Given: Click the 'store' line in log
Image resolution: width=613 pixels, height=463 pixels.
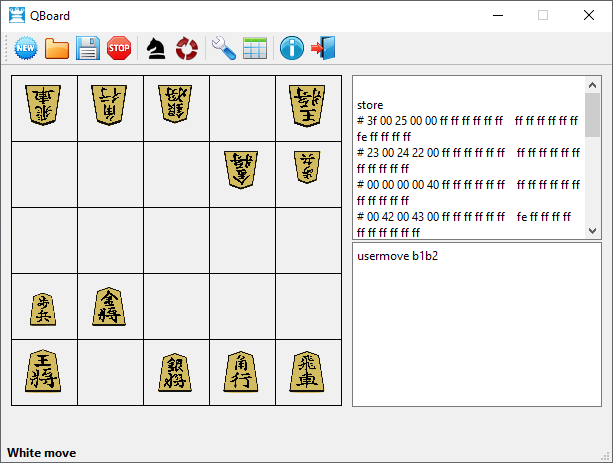Looking at the screenshot, I should pos(370,105).
